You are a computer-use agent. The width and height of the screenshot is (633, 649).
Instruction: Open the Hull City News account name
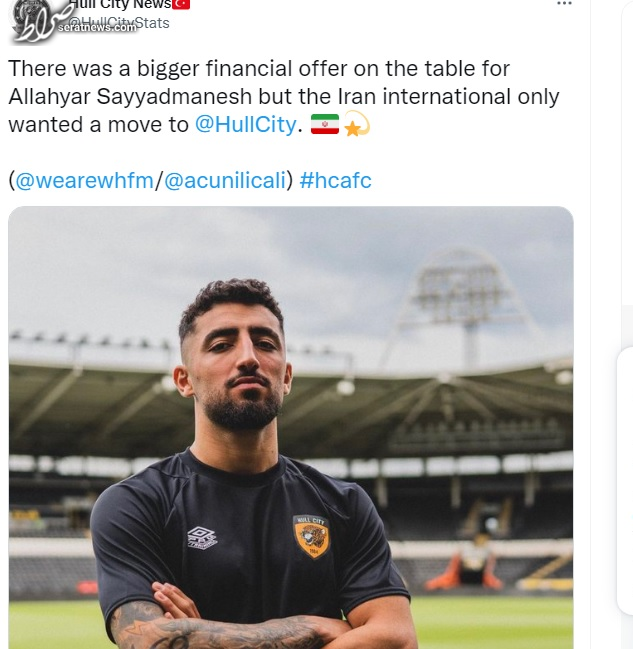click(x=120, y=5)
